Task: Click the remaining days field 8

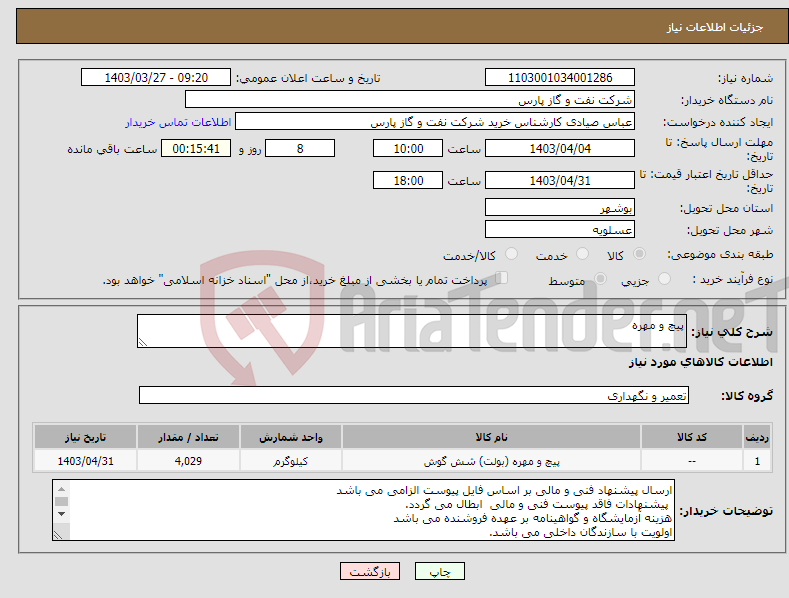Action: click(x=300, y=148)
